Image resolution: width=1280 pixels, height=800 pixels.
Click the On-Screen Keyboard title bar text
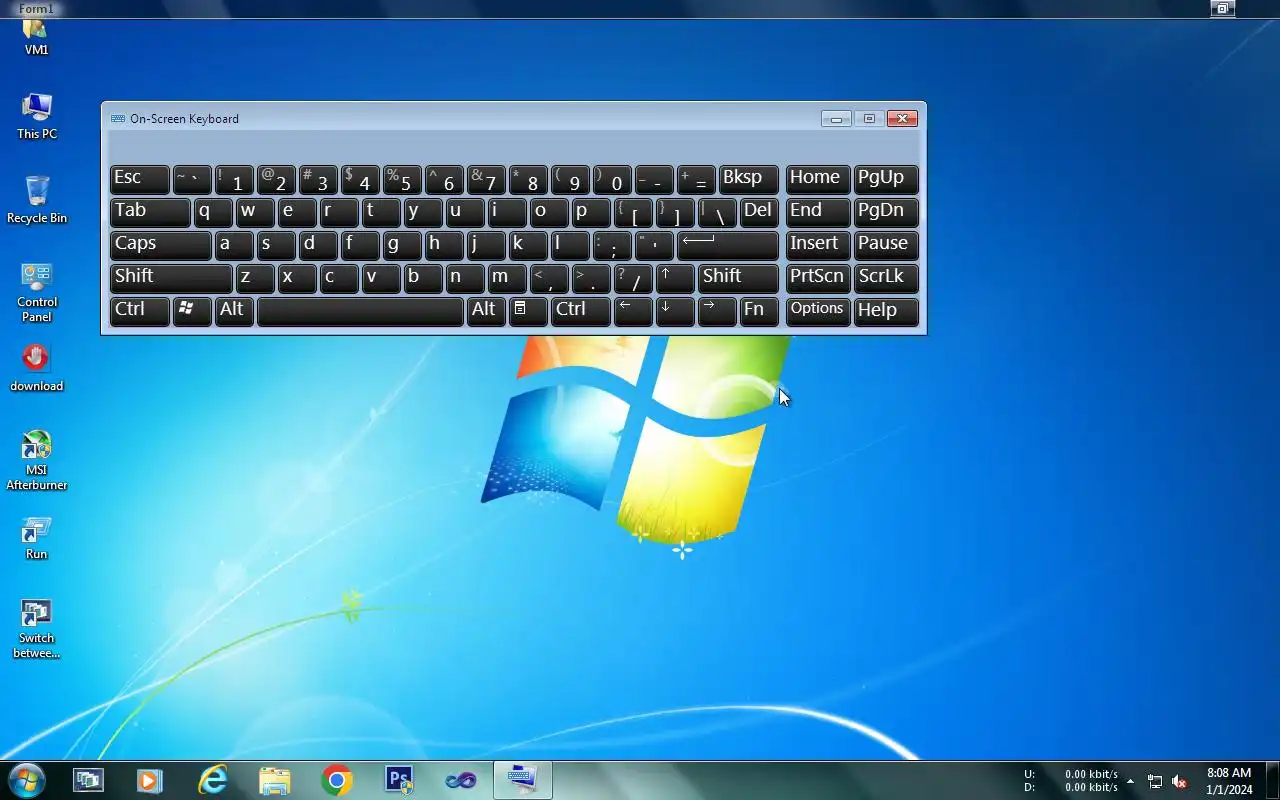[184, 119]
